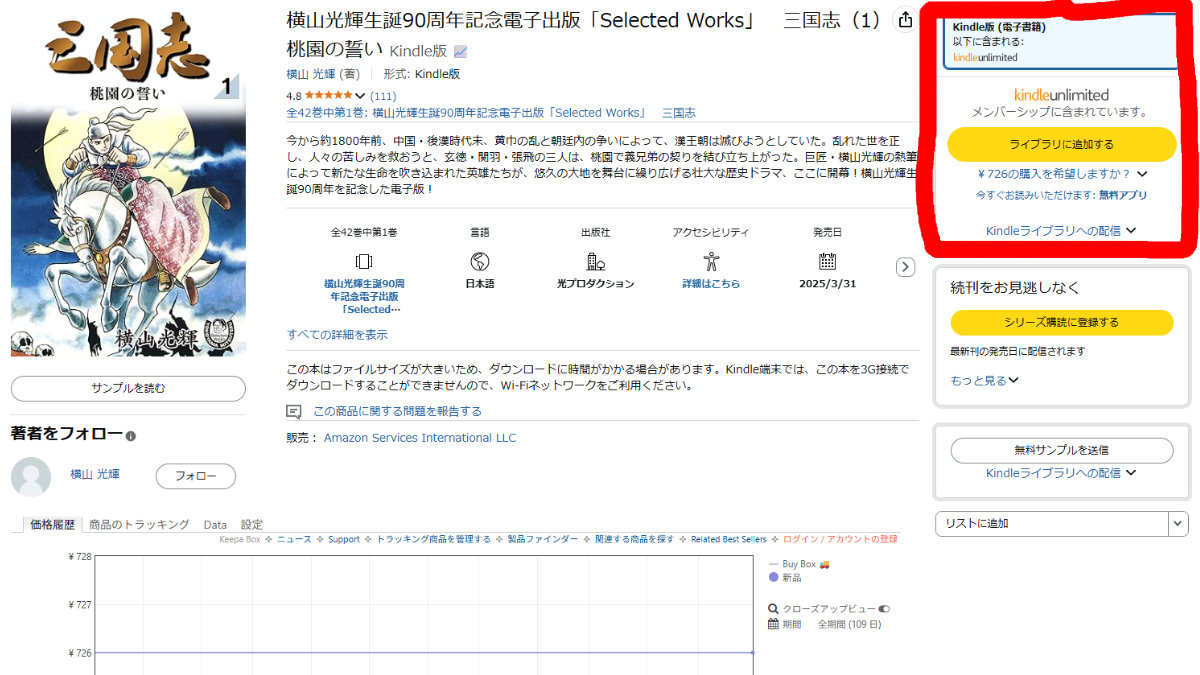Open the 製品ファインダー link

pyautogui.click(x=542, y=539)
